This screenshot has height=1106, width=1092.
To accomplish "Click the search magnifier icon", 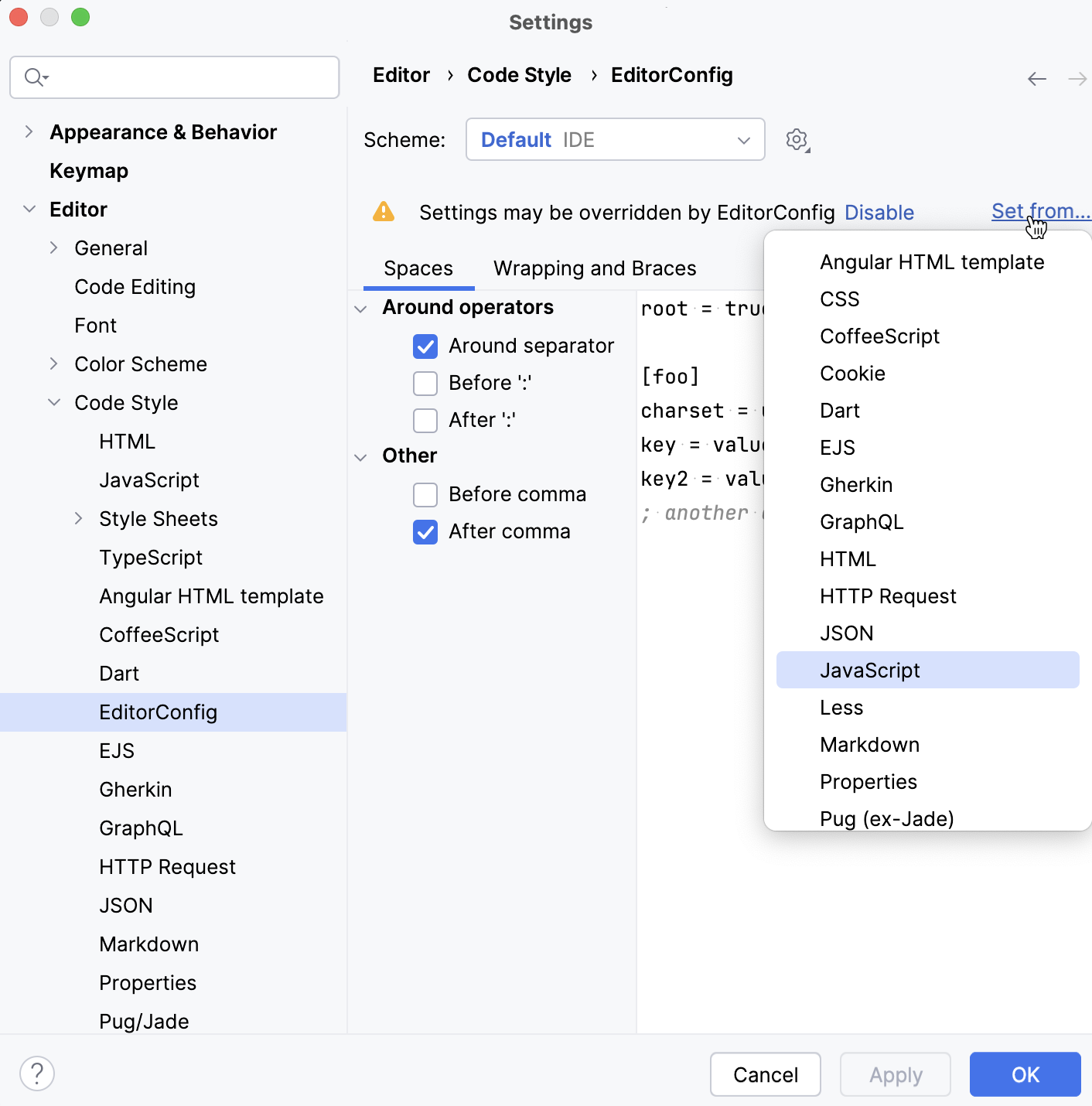I will (x=36, y=77).
